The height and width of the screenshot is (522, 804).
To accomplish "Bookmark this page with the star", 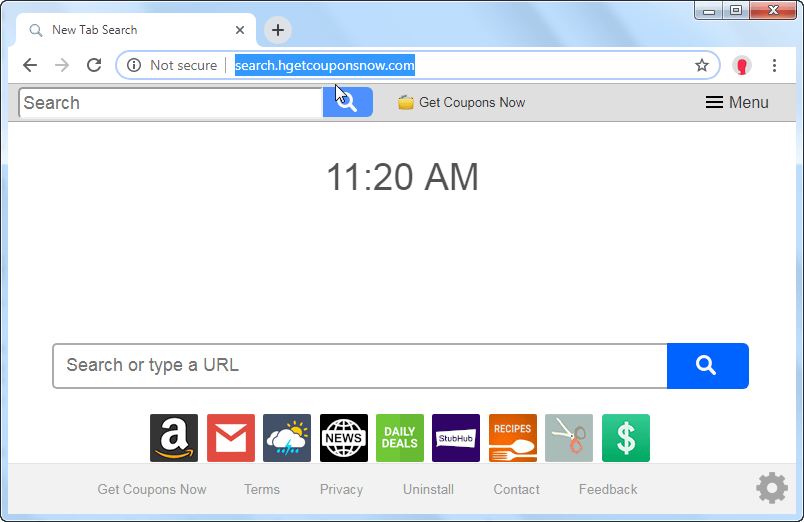I will 702,65.
